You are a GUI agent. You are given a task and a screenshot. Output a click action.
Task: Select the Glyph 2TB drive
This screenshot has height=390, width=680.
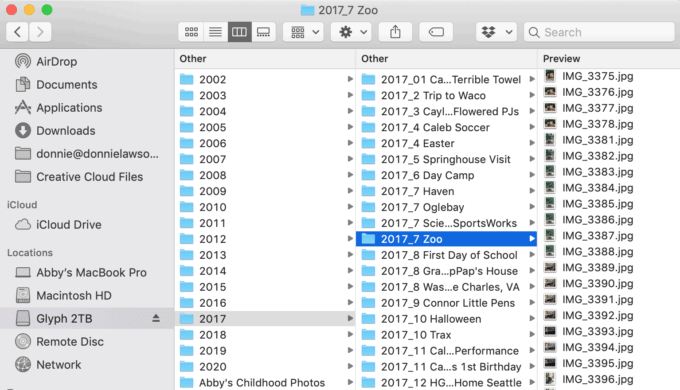pyautogui.click(x=87, y=318)
